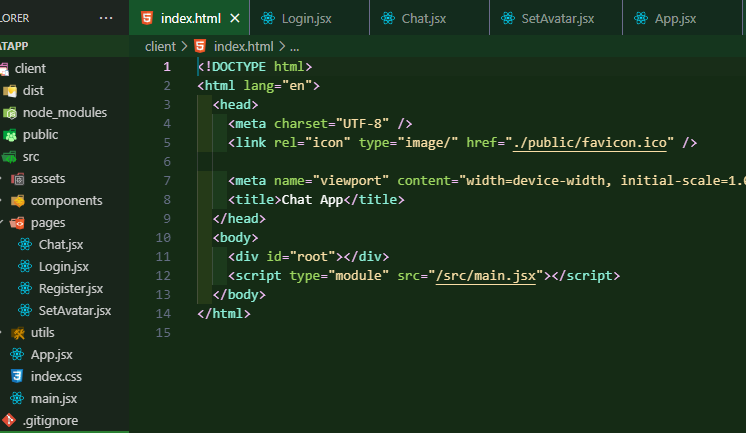The width and height of the screenshot is (746, 433).
Task: Close the index.html tab
Action: [235, 18]
